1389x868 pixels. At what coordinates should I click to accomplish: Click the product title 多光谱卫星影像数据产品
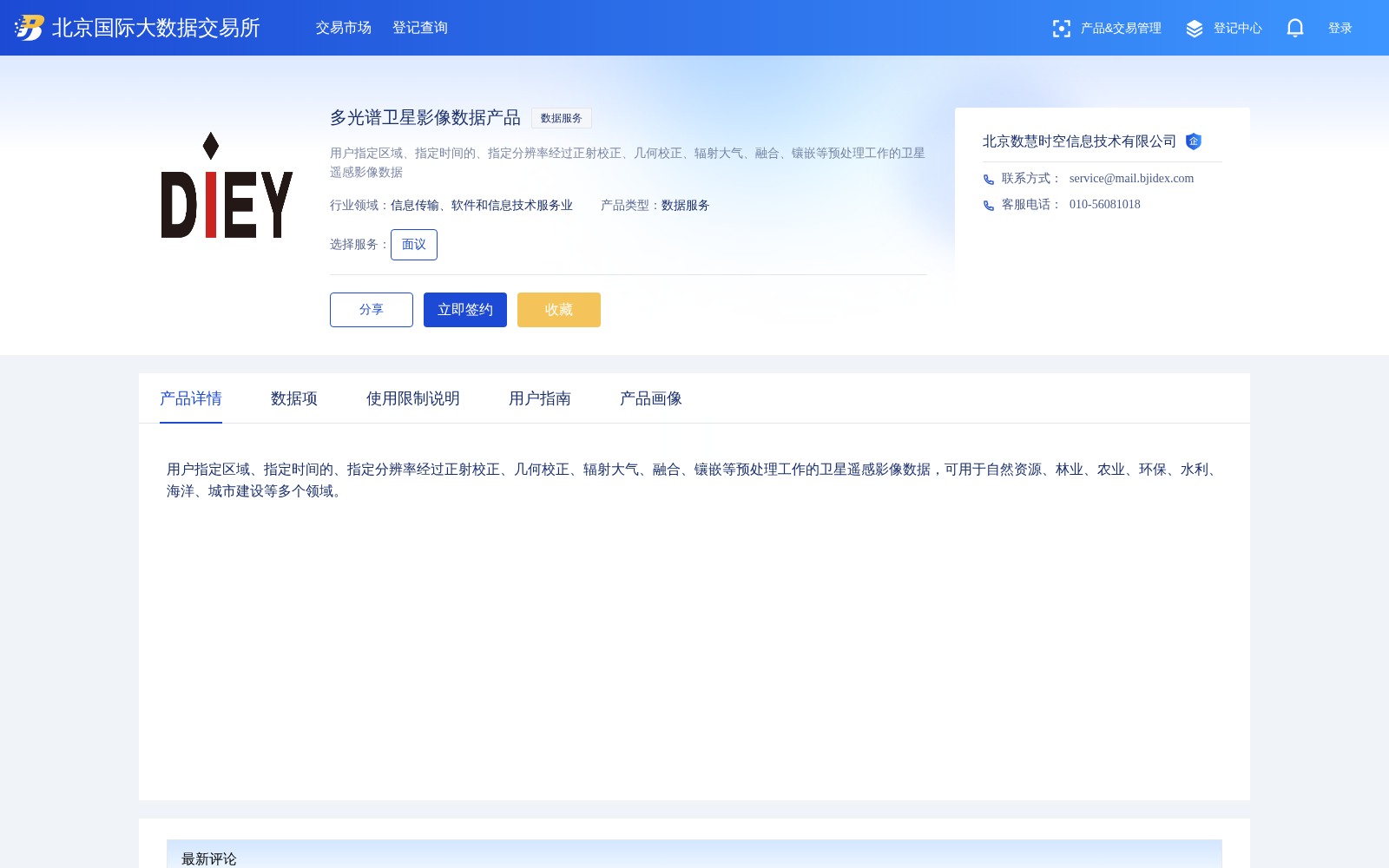point(425,118)
